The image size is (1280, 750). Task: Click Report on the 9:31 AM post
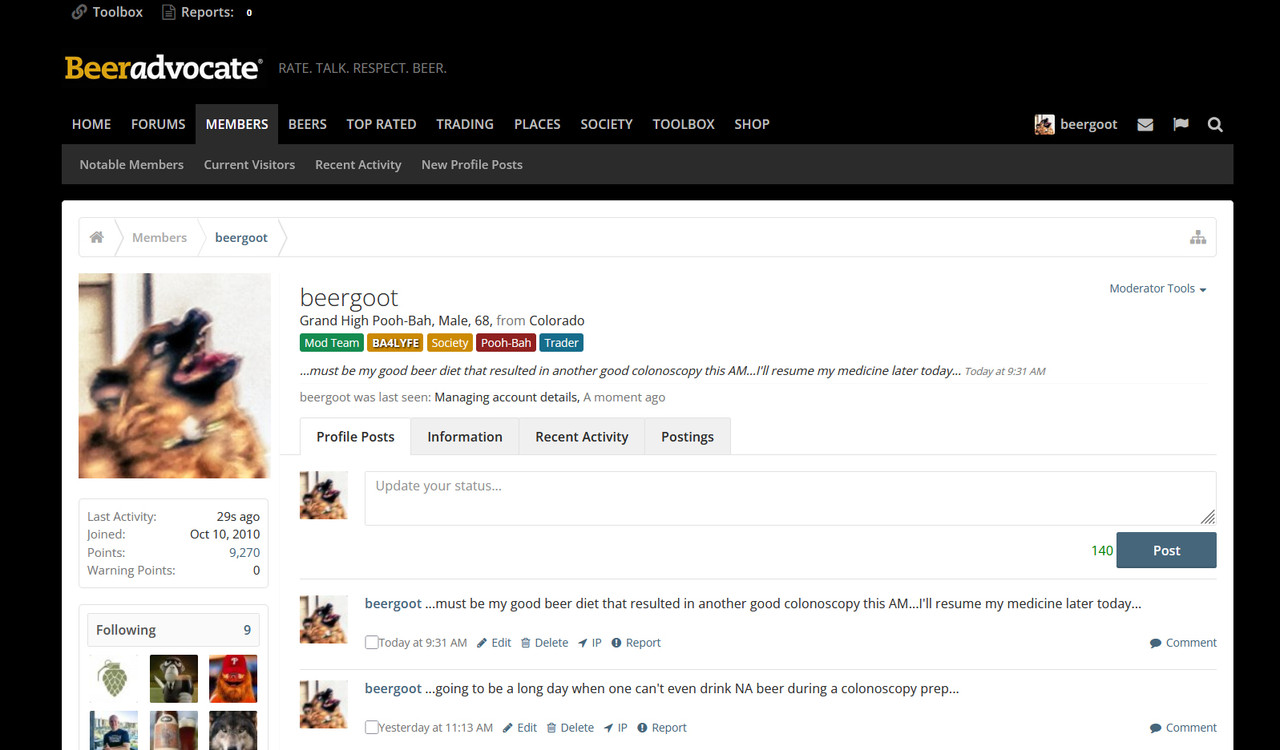click(636, 643)
